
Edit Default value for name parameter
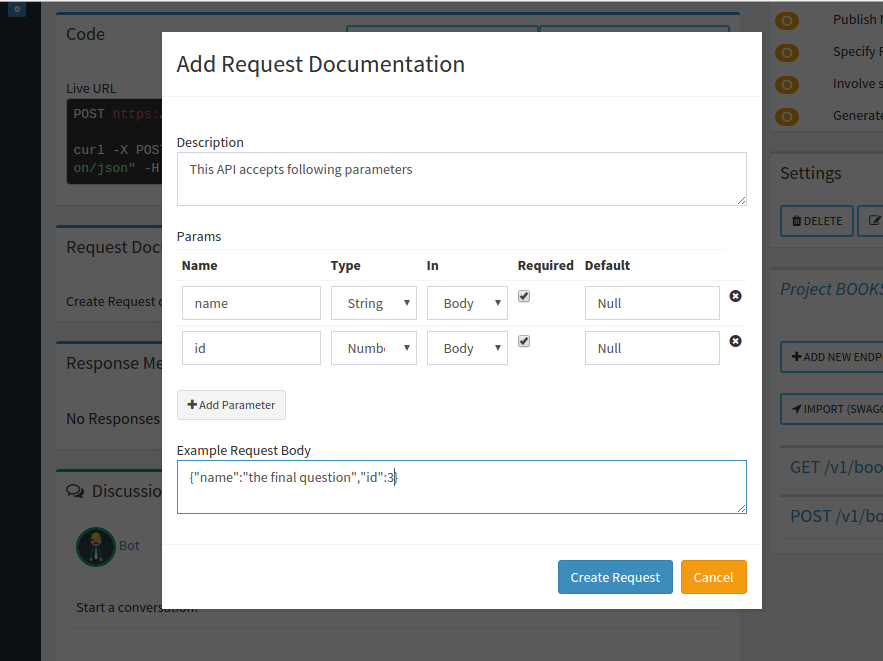[652, 303]
